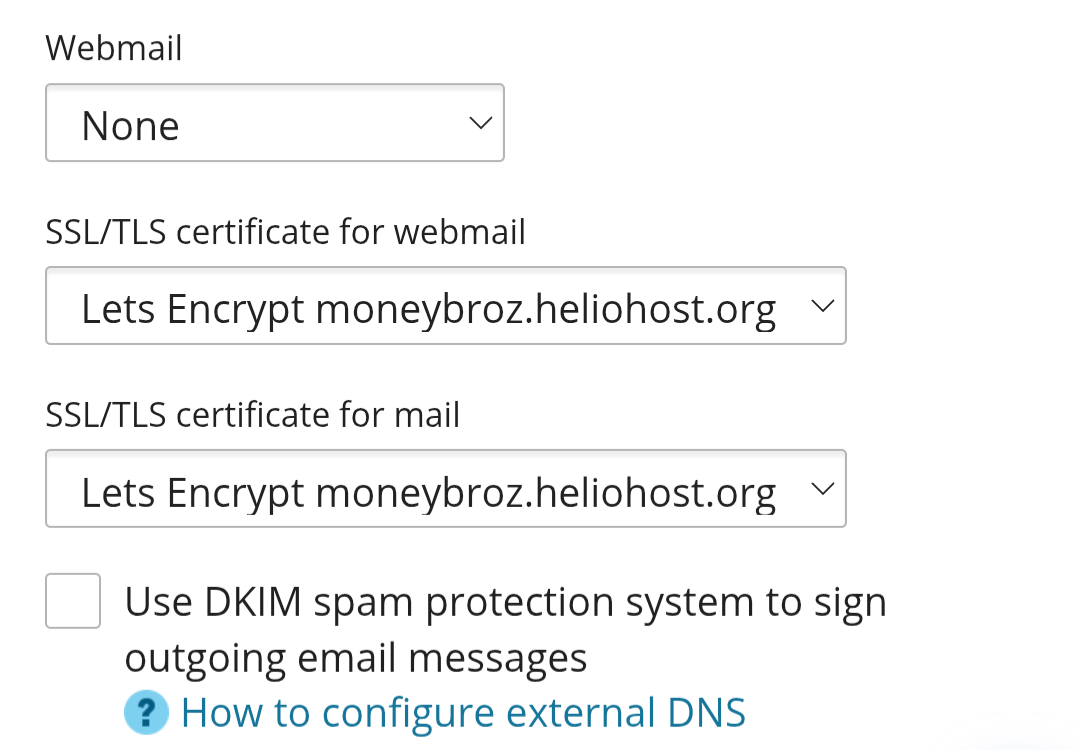
Task: Open 'How to configure external DNS' link
Action: coord(463,712)
